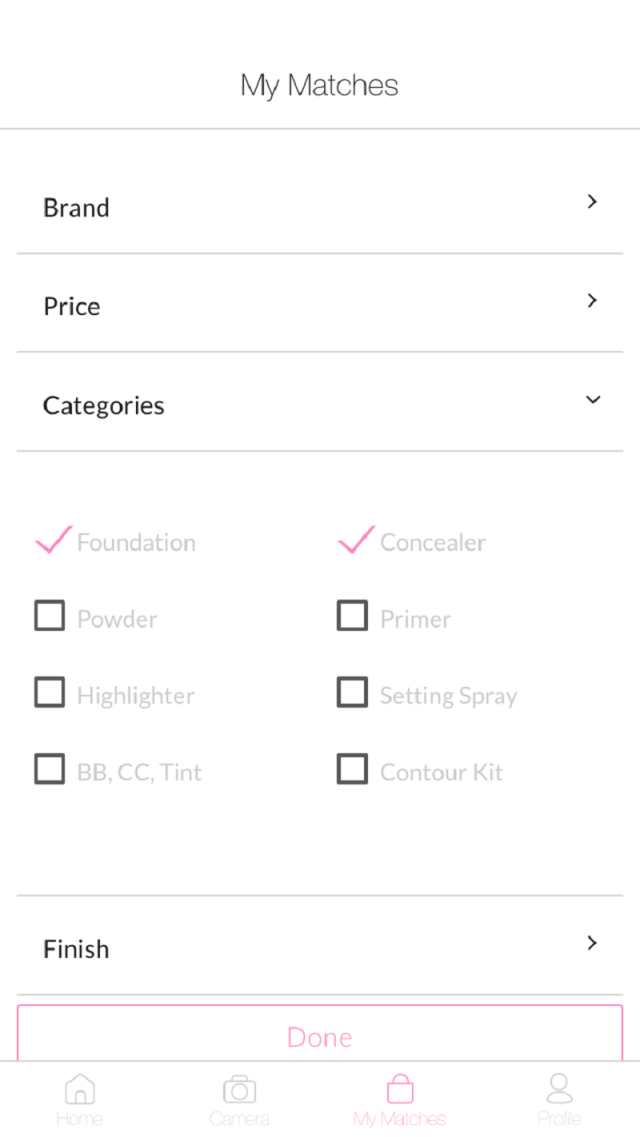This screenshot has height=1137, width=640.
Task: Select the My Matches bag icon
Action: tap(400, 1089)
